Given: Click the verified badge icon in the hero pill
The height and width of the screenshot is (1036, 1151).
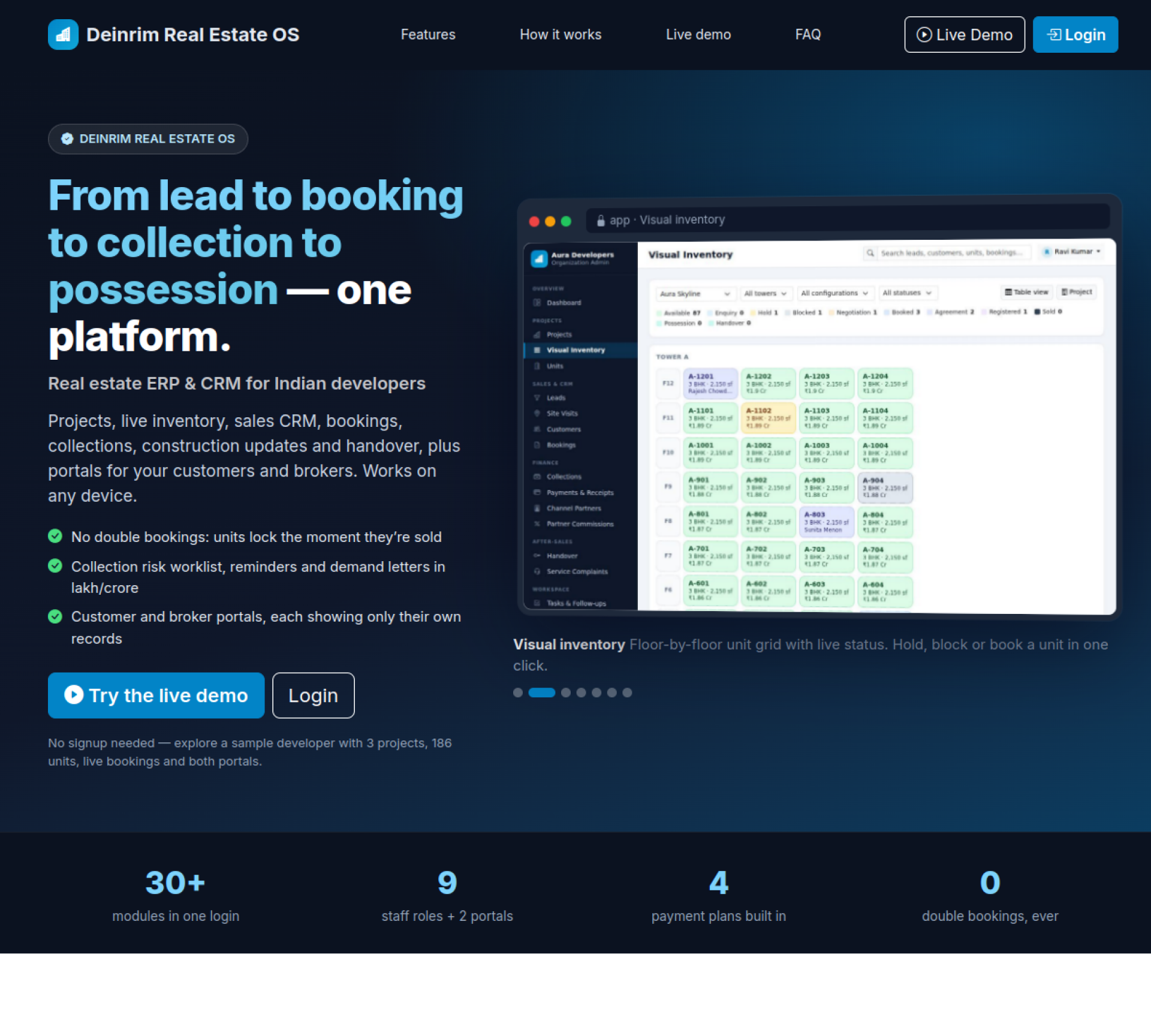Looking at the screenshot, I should coord(67,138).
